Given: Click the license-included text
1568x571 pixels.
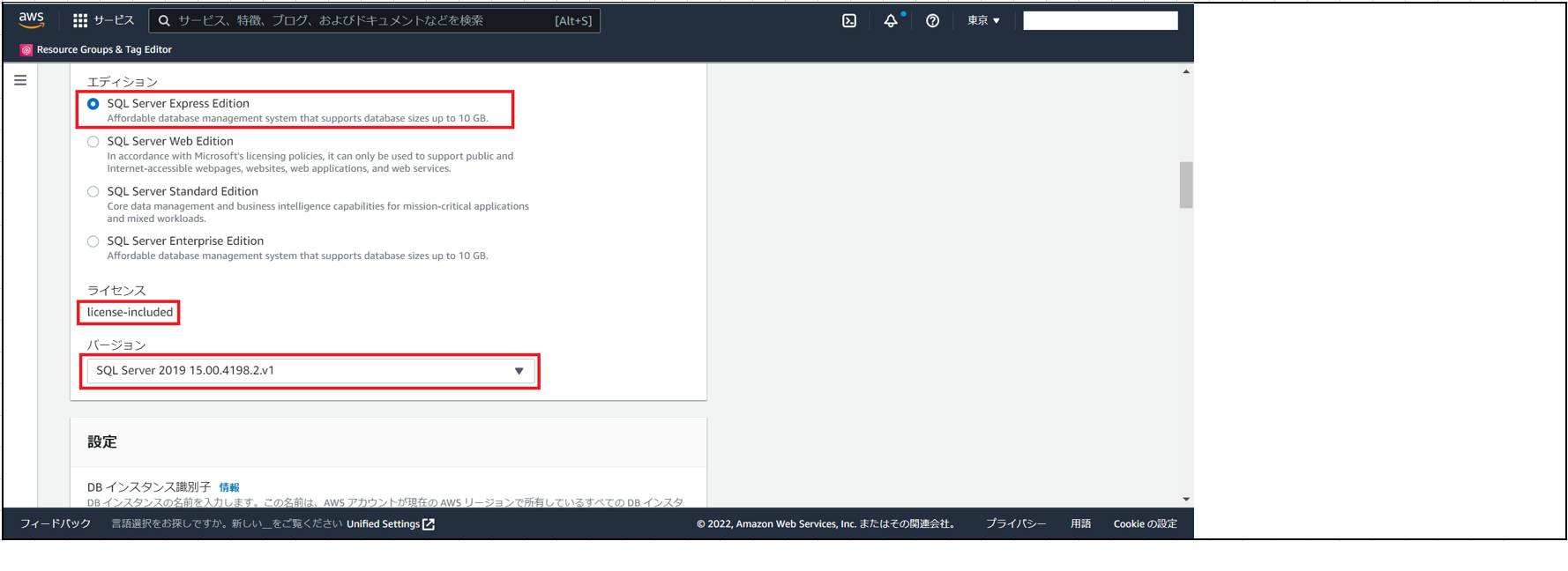Looking at the screenshot, I should coord(130,312).
